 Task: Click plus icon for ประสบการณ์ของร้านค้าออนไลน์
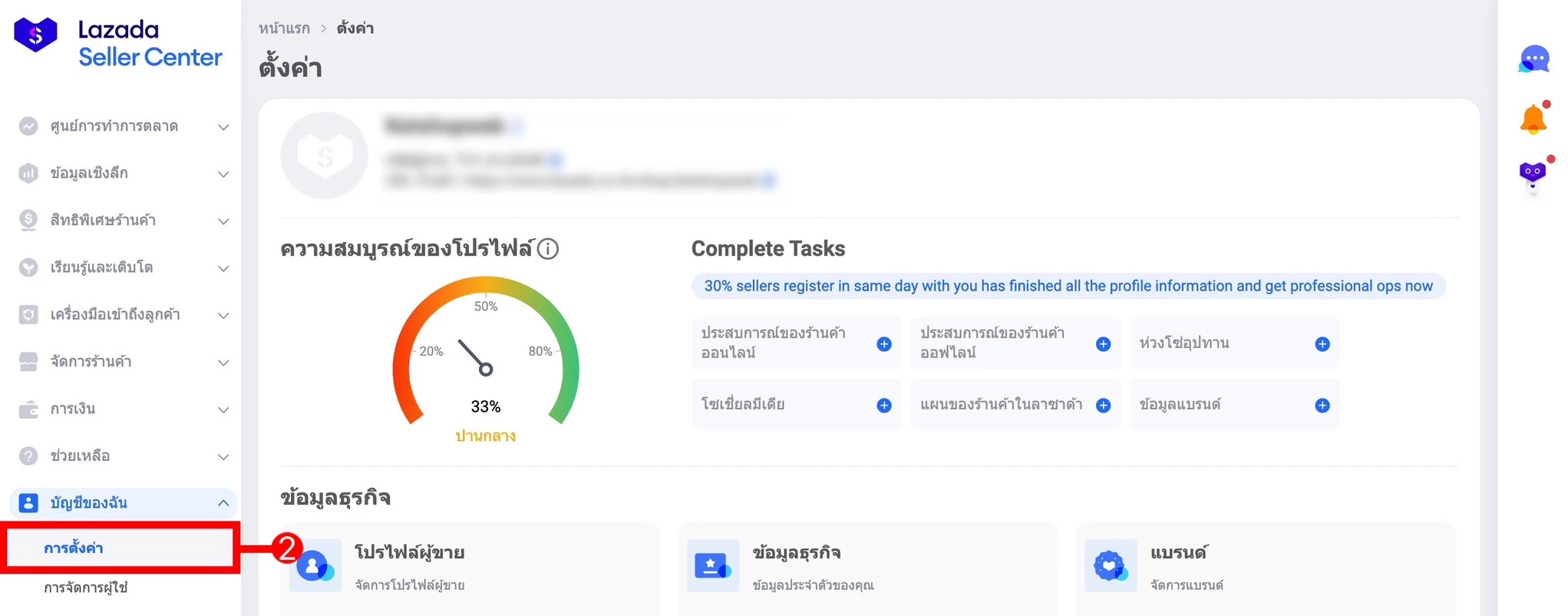(884, 344)
